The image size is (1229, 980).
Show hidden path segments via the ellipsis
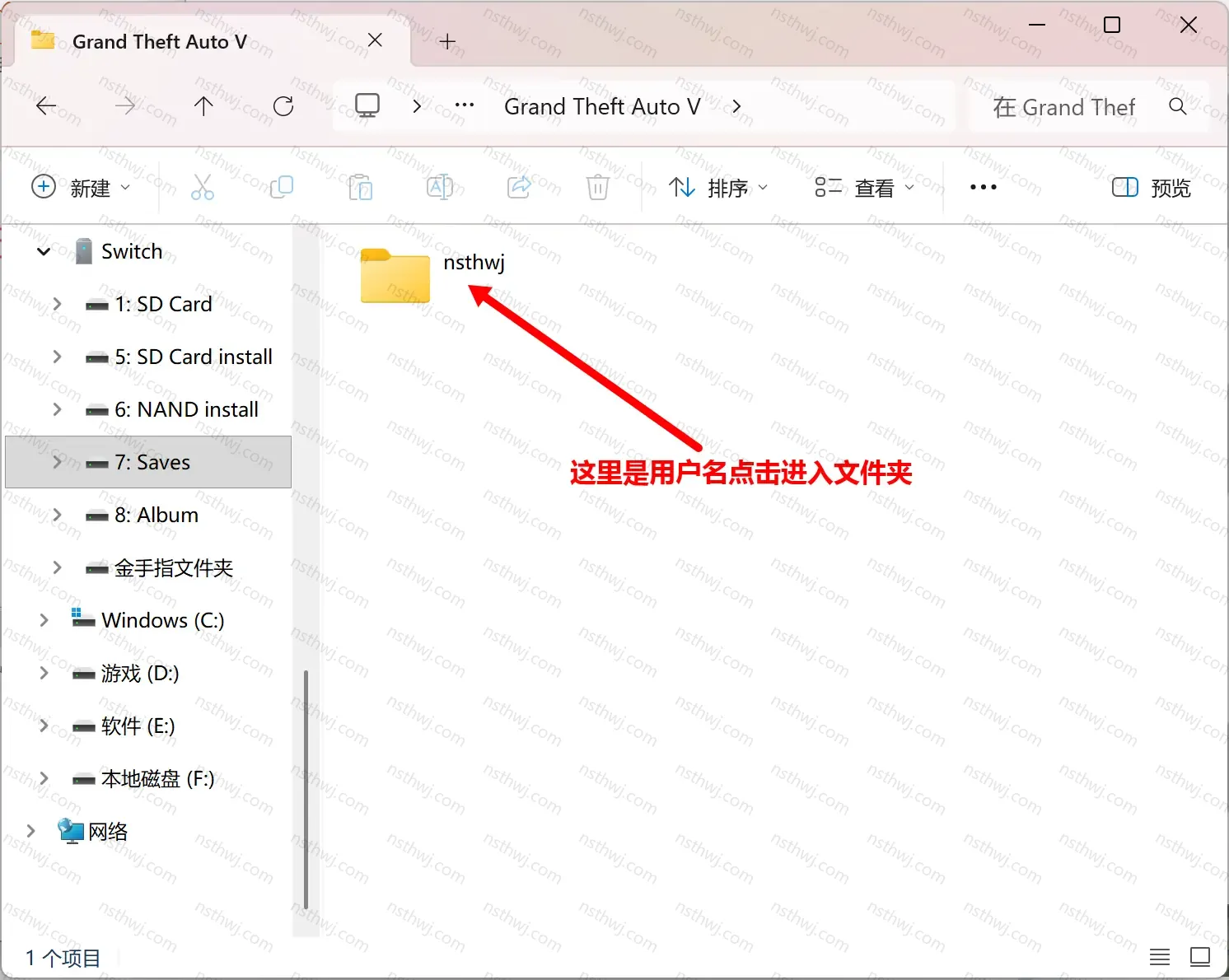[465, 105]
